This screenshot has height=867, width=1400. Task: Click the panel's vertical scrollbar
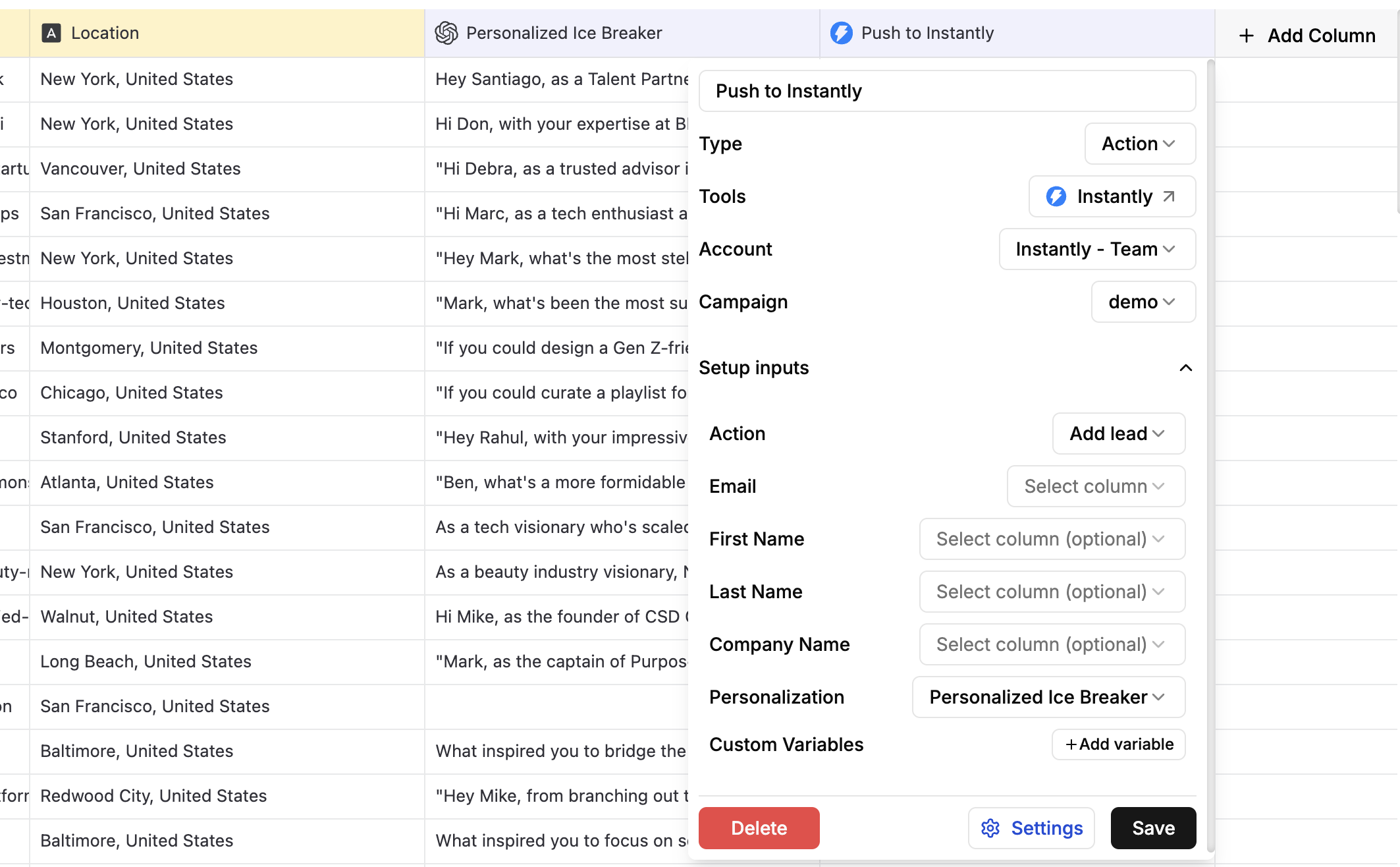coord(1210,455)
